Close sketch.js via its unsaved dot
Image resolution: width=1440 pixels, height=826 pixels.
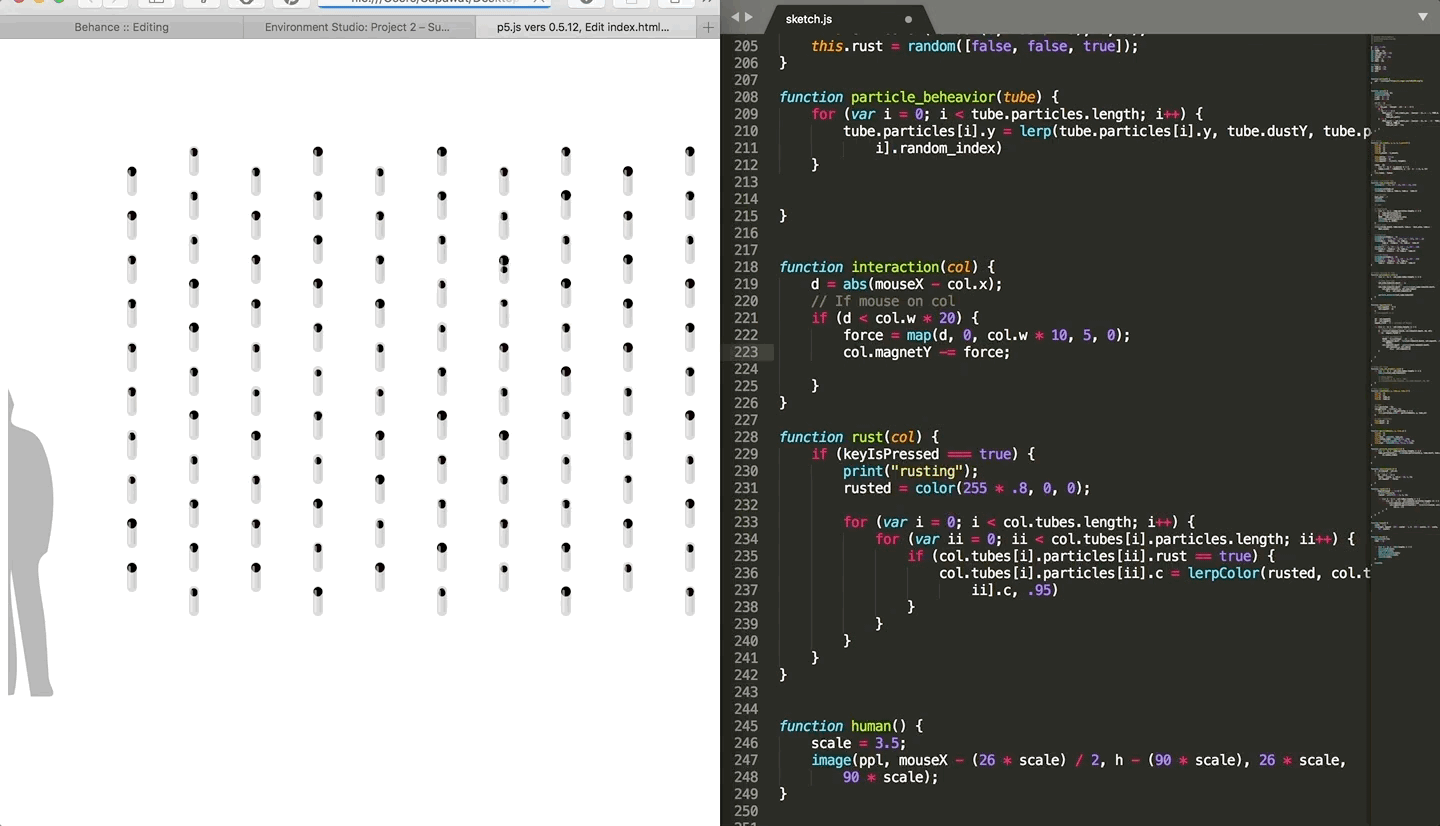pos(908,19)
